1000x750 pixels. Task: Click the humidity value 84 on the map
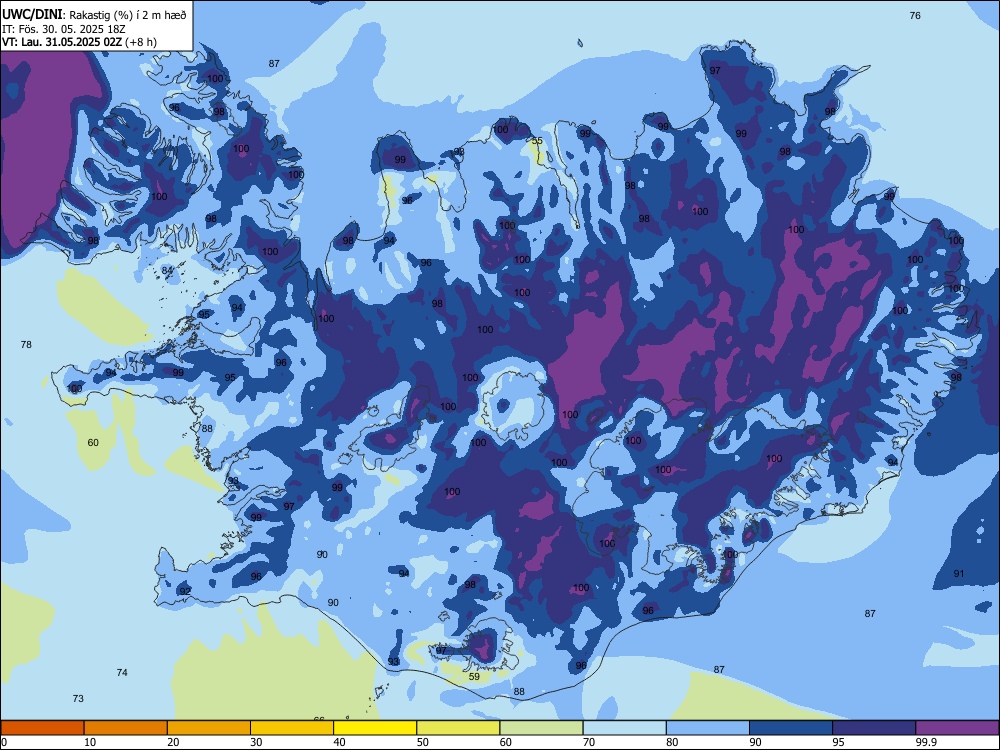167,270
